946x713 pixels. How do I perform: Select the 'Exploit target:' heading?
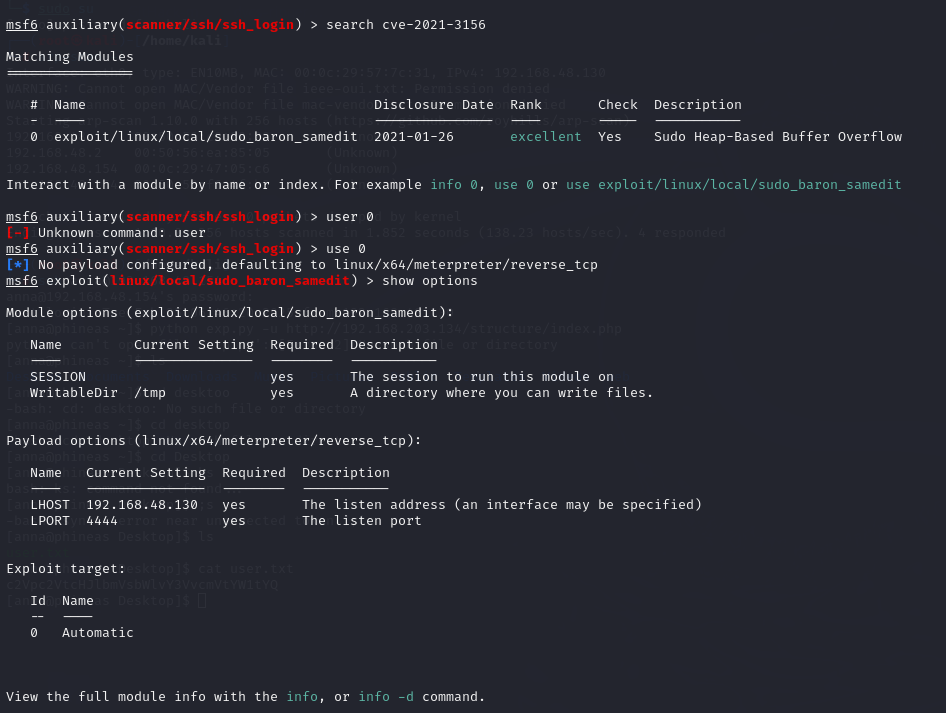(66, 569)
